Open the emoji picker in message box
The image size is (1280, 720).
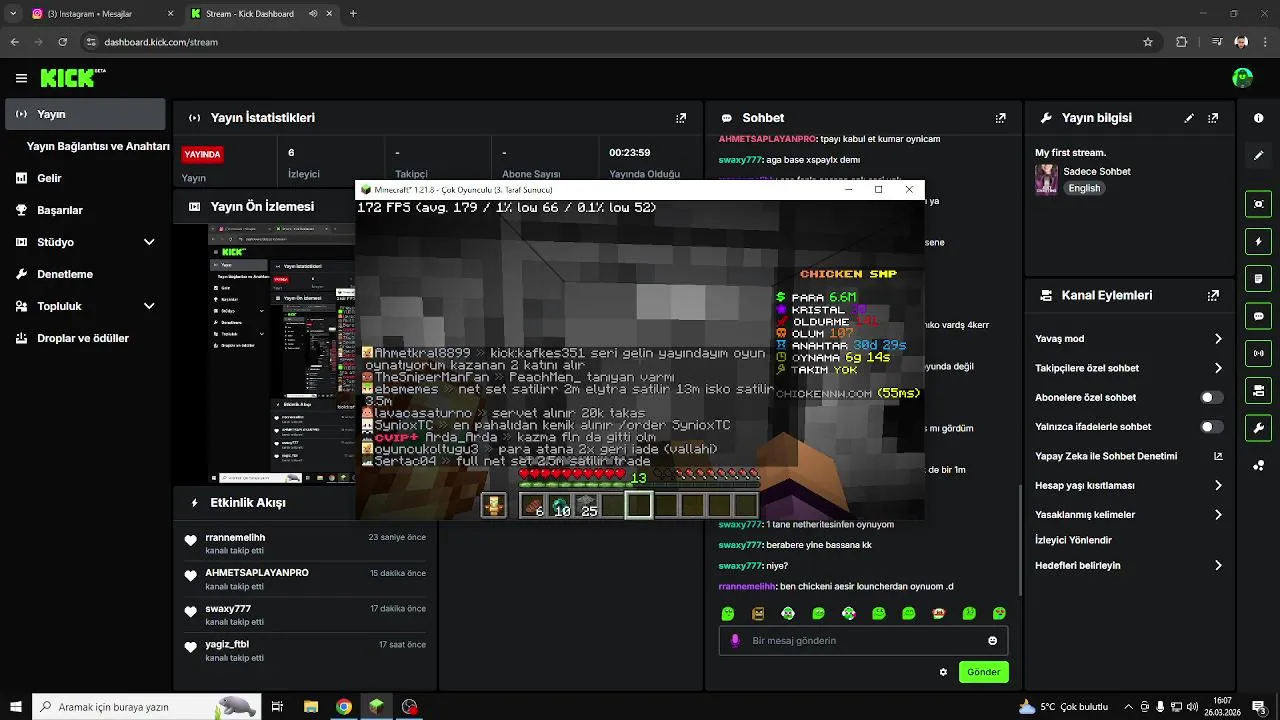click(x=992, y=641)
